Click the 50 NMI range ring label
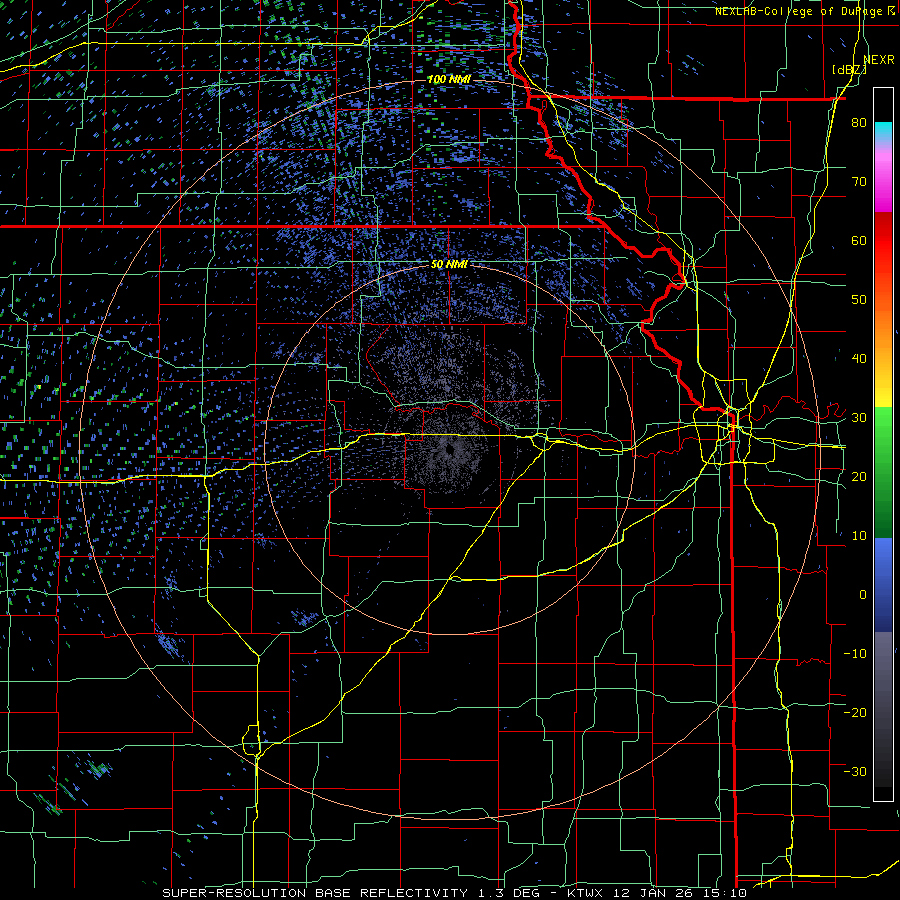This screenshot has height=900, width=900. (449, 264)
